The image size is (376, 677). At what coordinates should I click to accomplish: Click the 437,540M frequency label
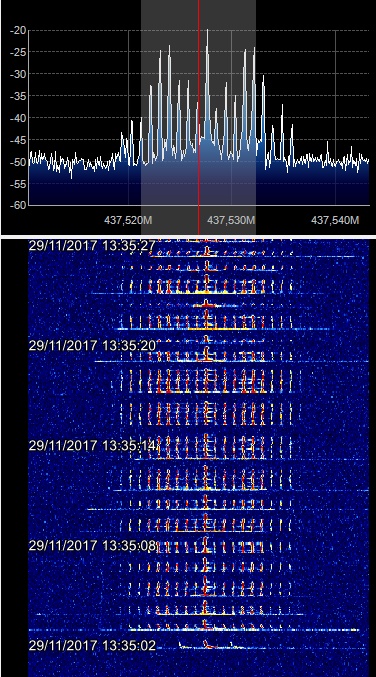[335, 220]
